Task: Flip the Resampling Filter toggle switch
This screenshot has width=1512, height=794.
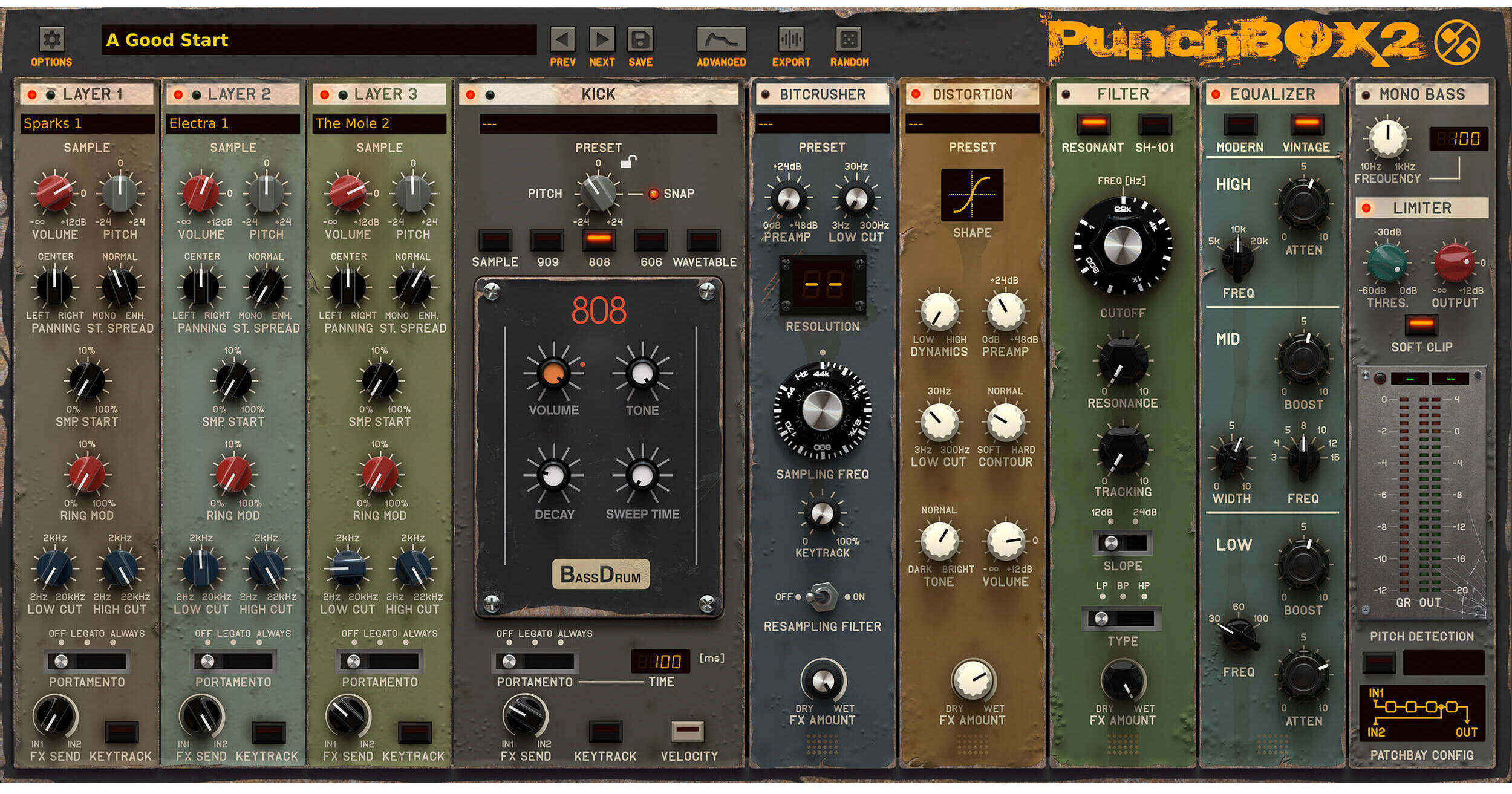Action: 823,596
